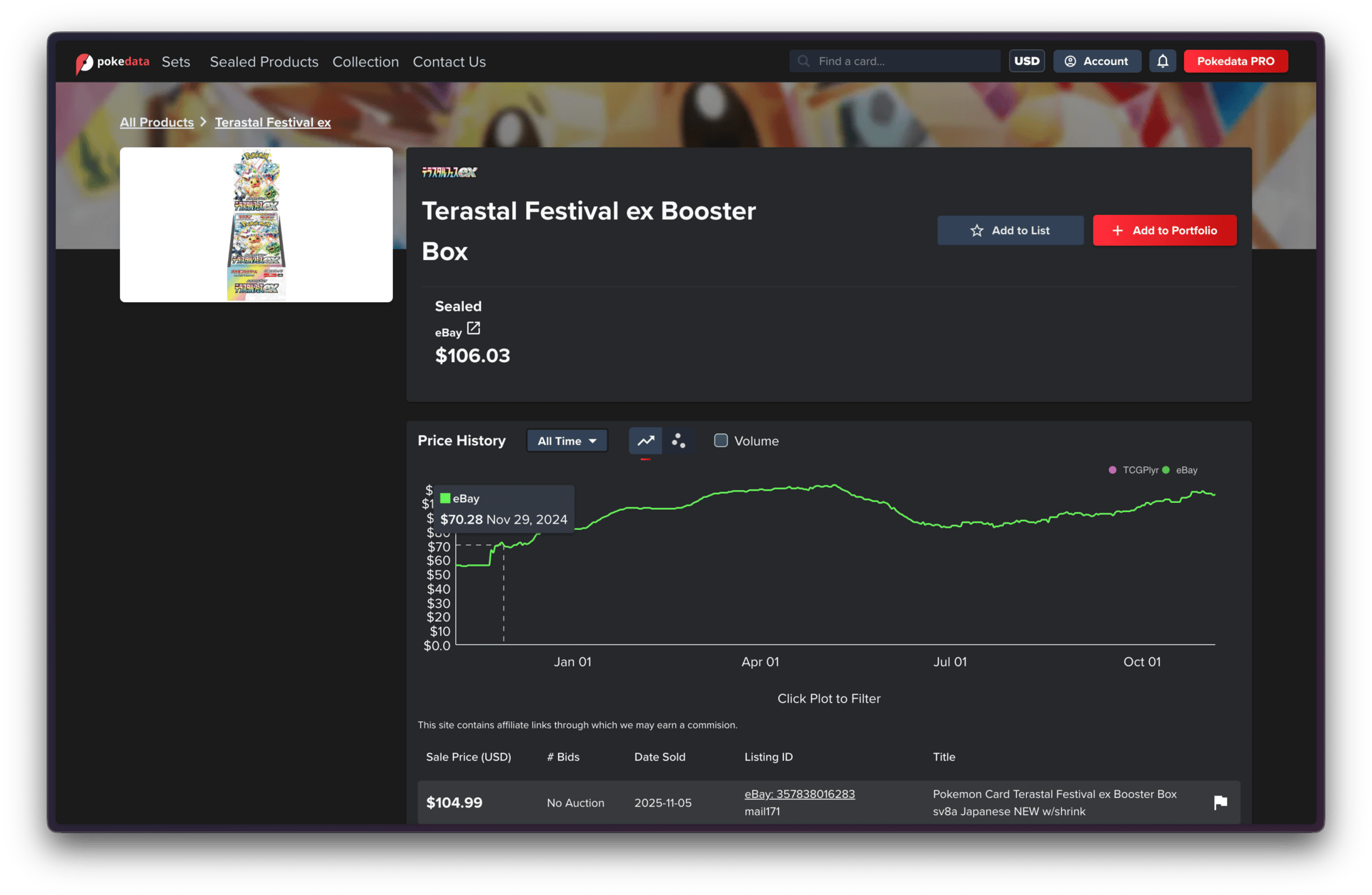Open the eBay external link icon
This screenshot has height=895, width=1372.
473,329
